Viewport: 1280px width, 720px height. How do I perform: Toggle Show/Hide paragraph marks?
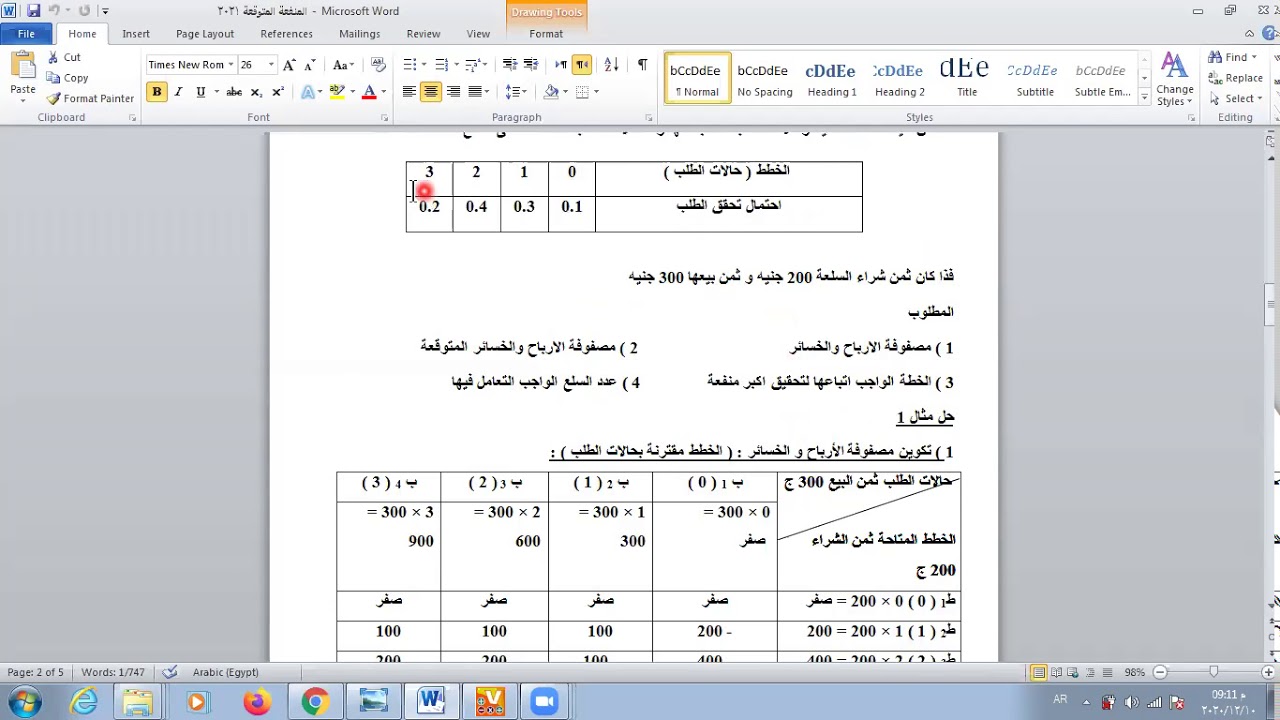point(642,65)
